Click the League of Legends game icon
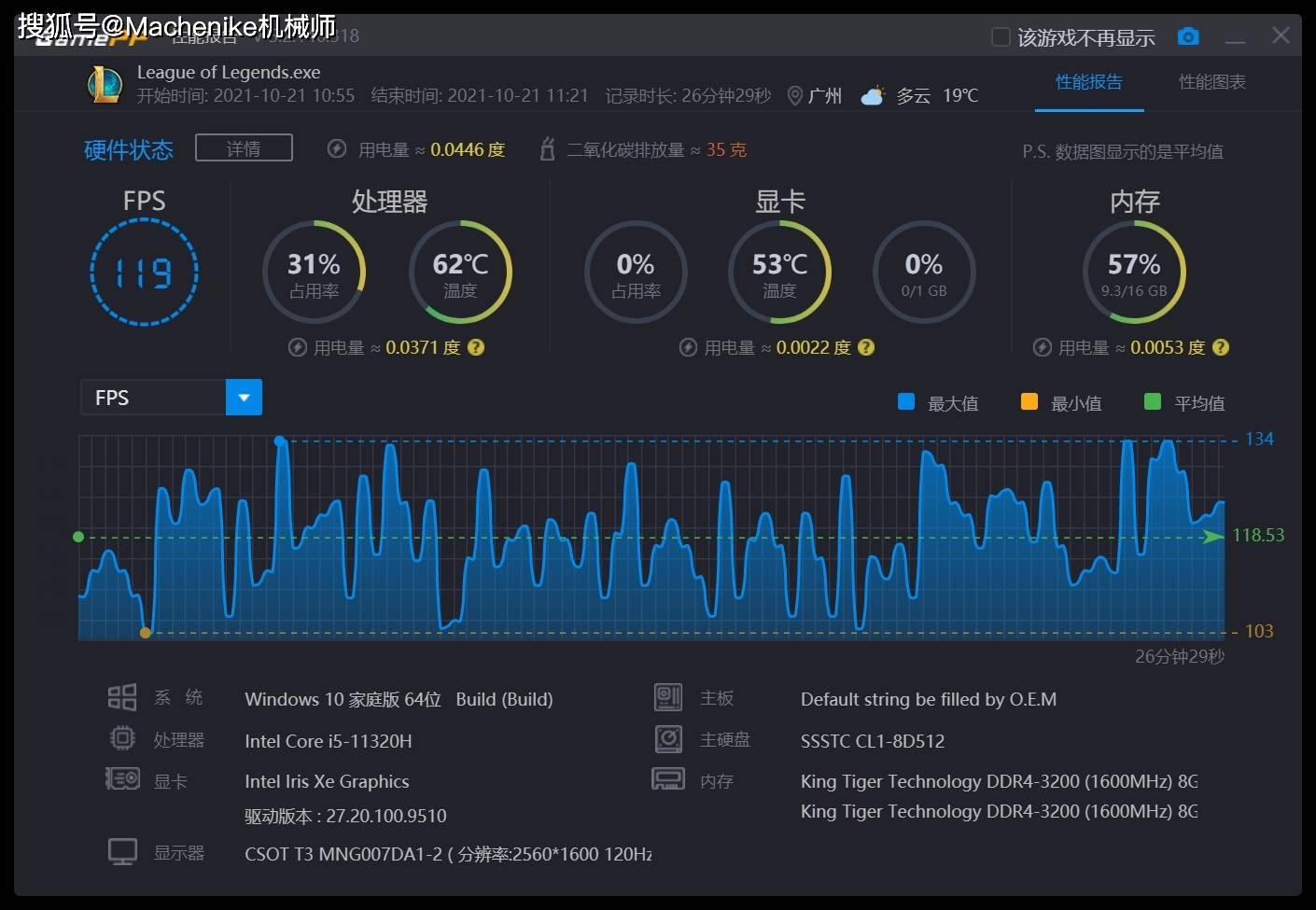The image size is (1316, 910). 105,84
